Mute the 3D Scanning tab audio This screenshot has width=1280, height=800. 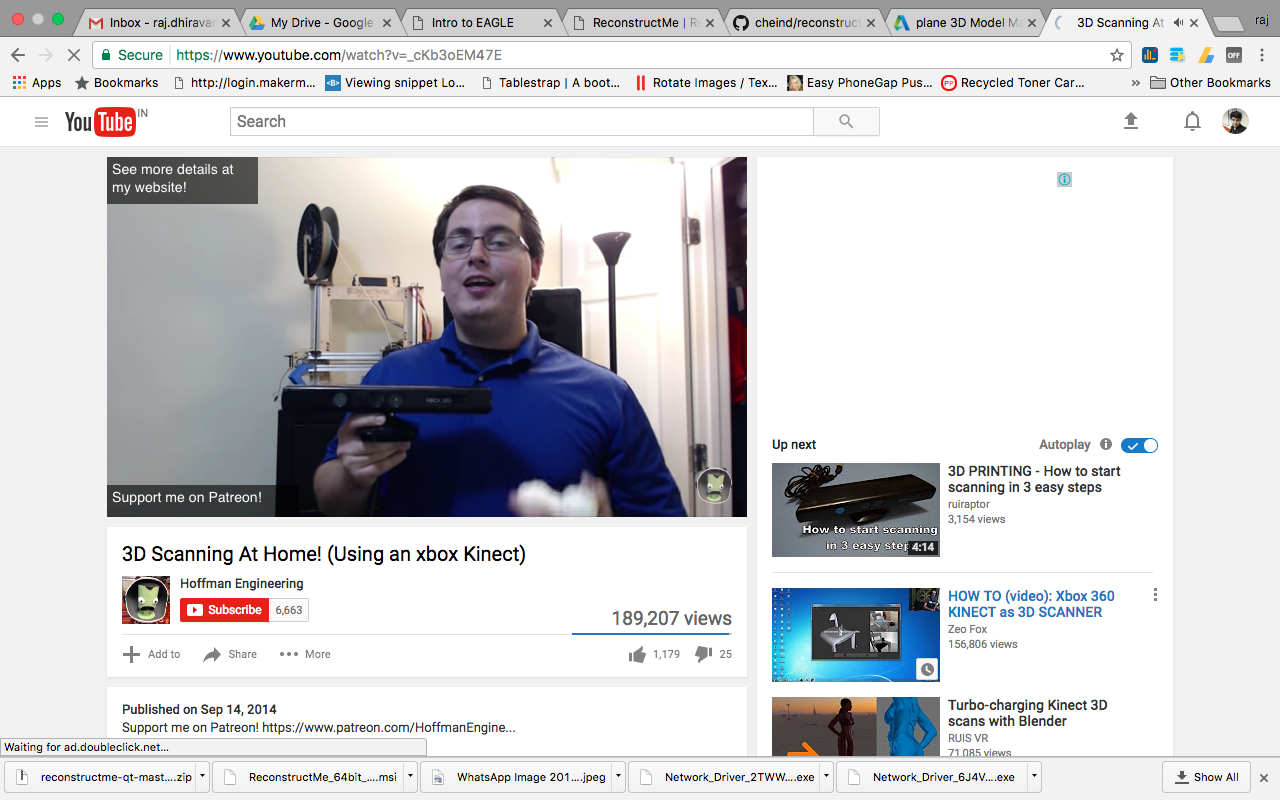1178,22
